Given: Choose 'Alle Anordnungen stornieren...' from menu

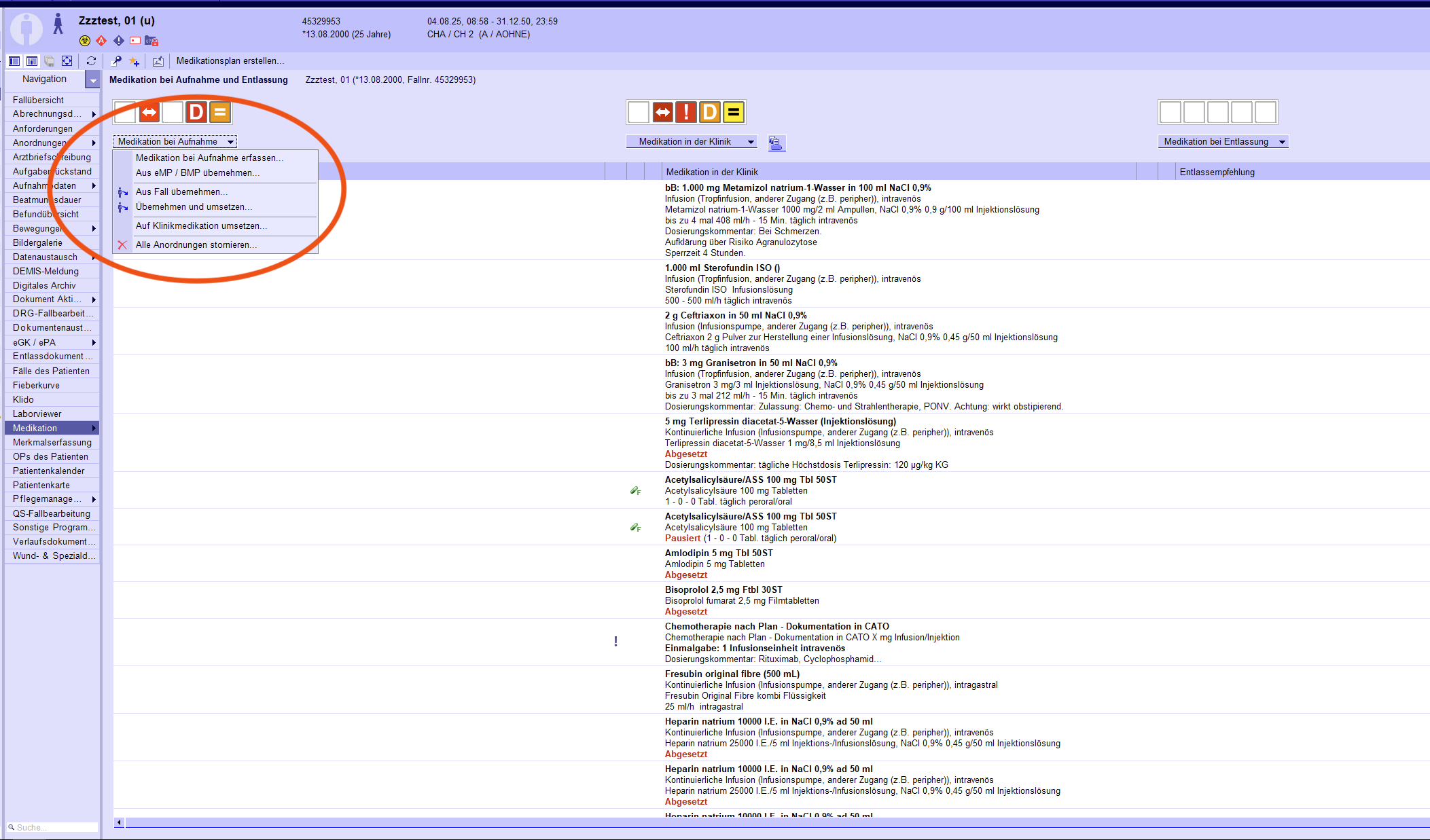Looking at the screenshot, I should tap(196, 244).
